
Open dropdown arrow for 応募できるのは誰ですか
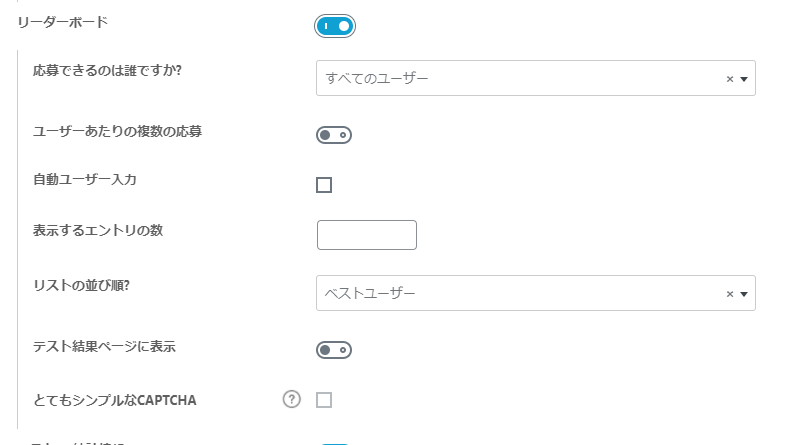pos(744,79)
